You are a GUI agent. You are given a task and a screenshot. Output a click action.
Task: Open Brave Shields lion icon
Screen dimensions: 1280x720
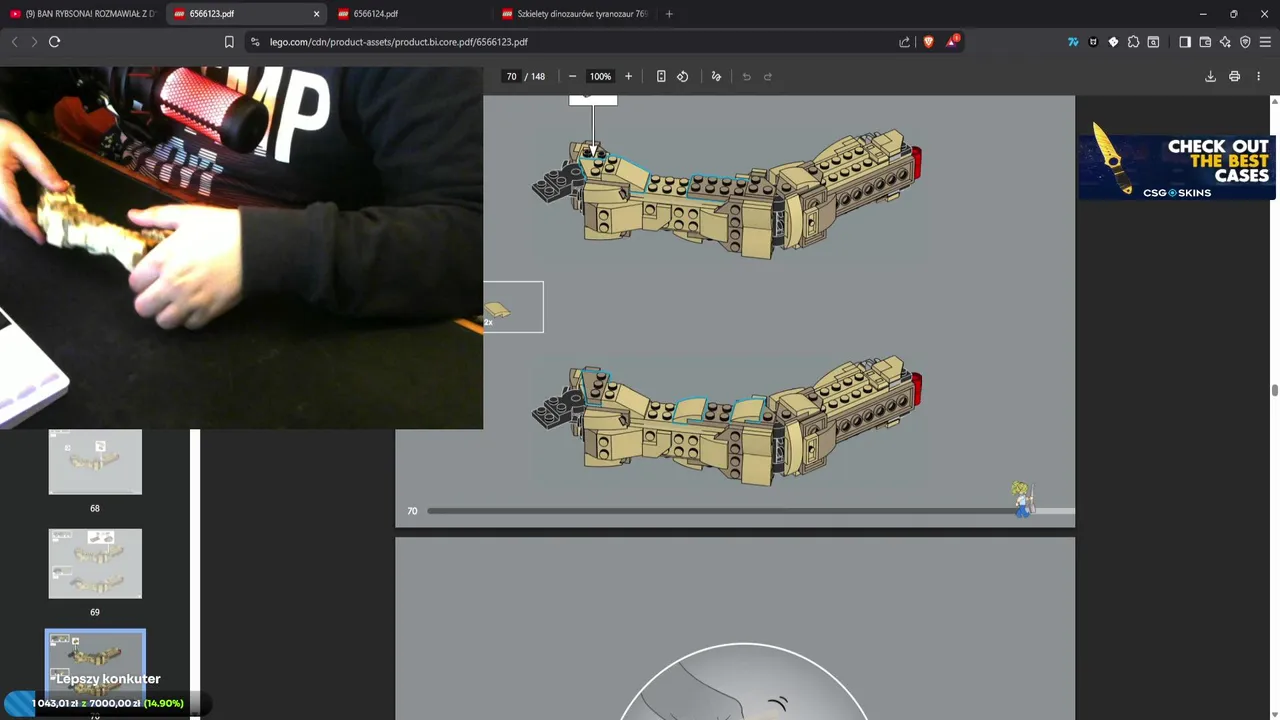928,42
